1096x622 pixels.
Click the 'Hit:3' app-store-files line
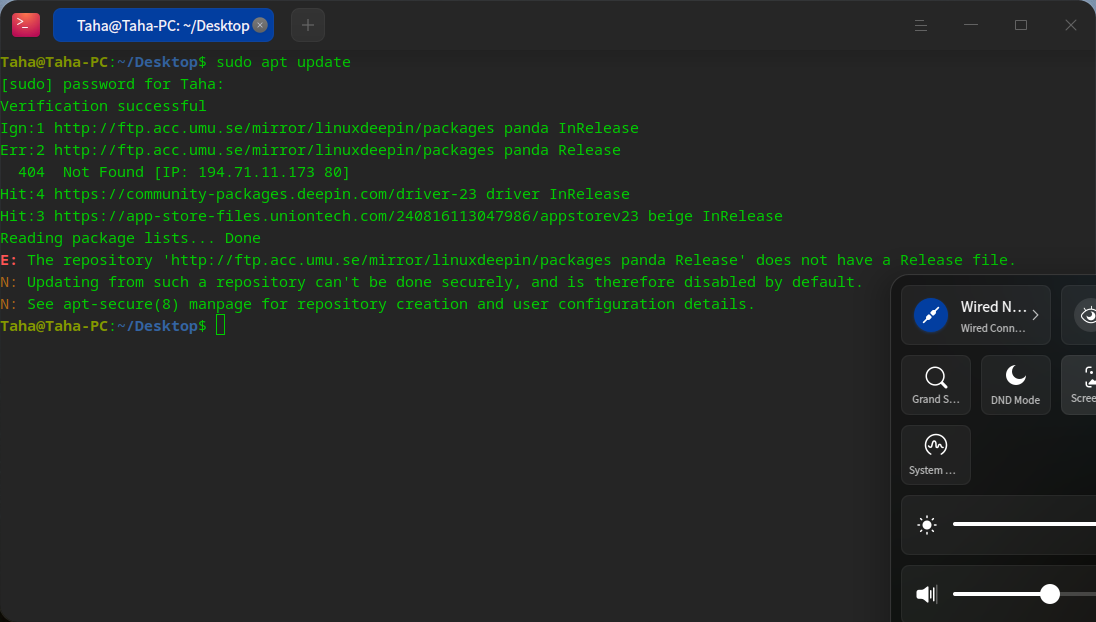tap(391, 216)
